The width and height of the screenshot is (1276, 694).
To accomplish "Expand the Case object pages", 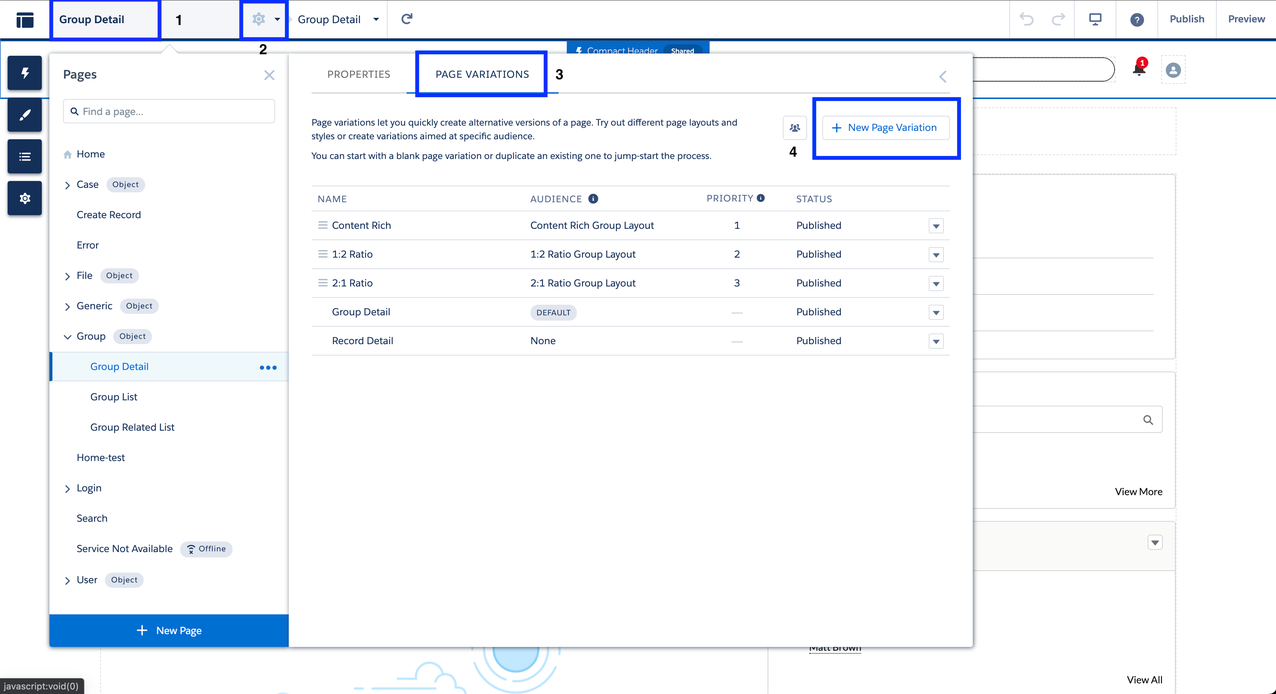I will coord(67,185).
